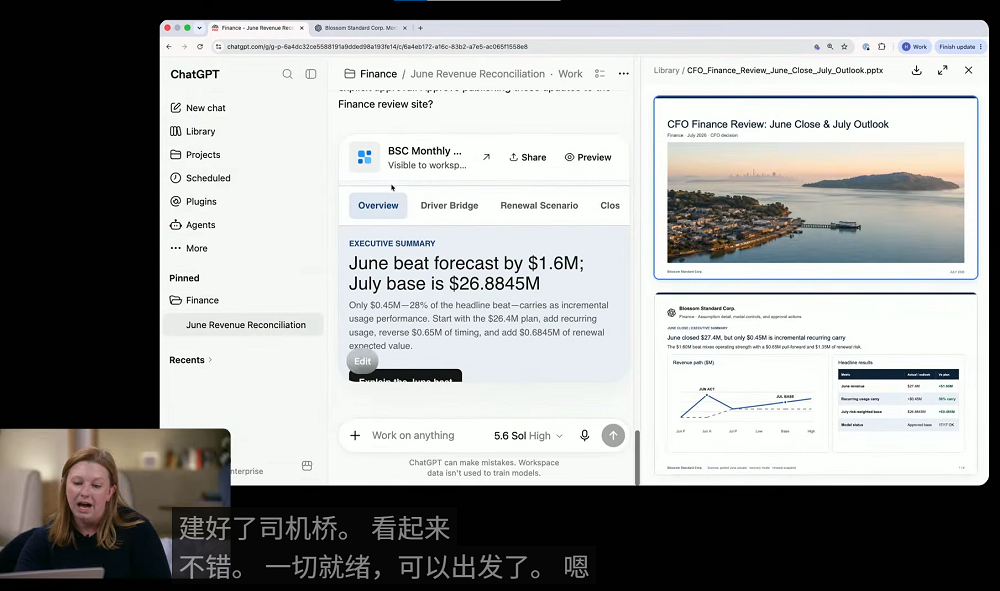Screen dimensions: 1000x591
Task: Open June Revenue Reconciliation title
Action: [478, 74]
